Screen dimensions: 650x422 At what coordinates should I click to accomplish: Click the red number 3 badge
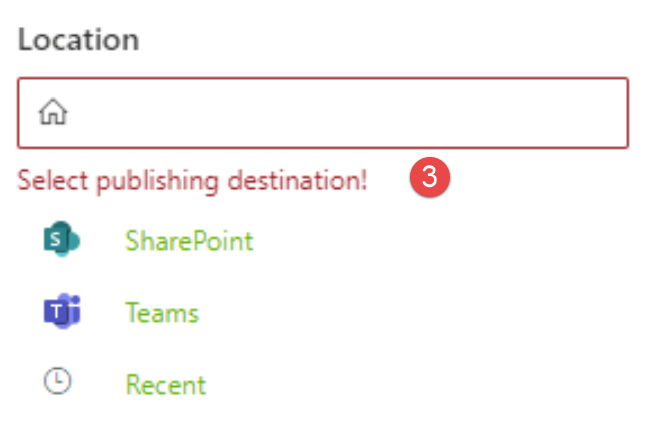tap(430, 177)
